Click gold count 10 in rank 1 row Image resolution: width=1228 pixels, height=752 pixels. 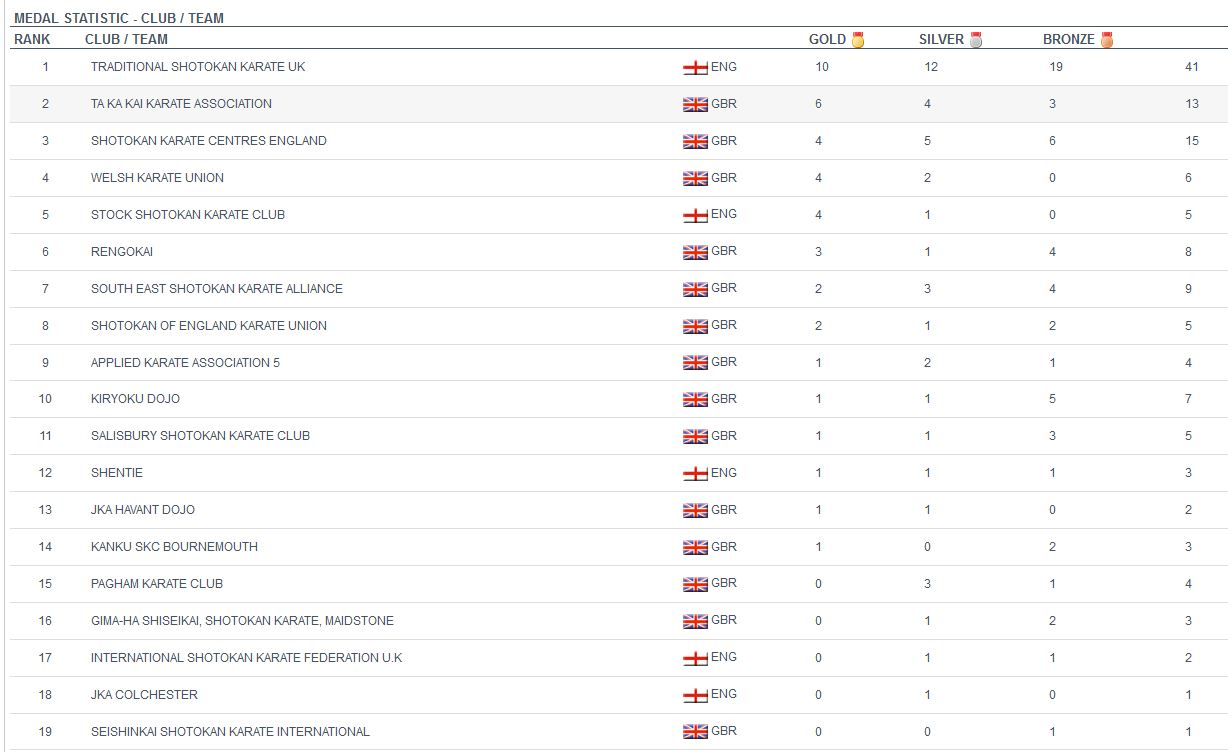822,67
